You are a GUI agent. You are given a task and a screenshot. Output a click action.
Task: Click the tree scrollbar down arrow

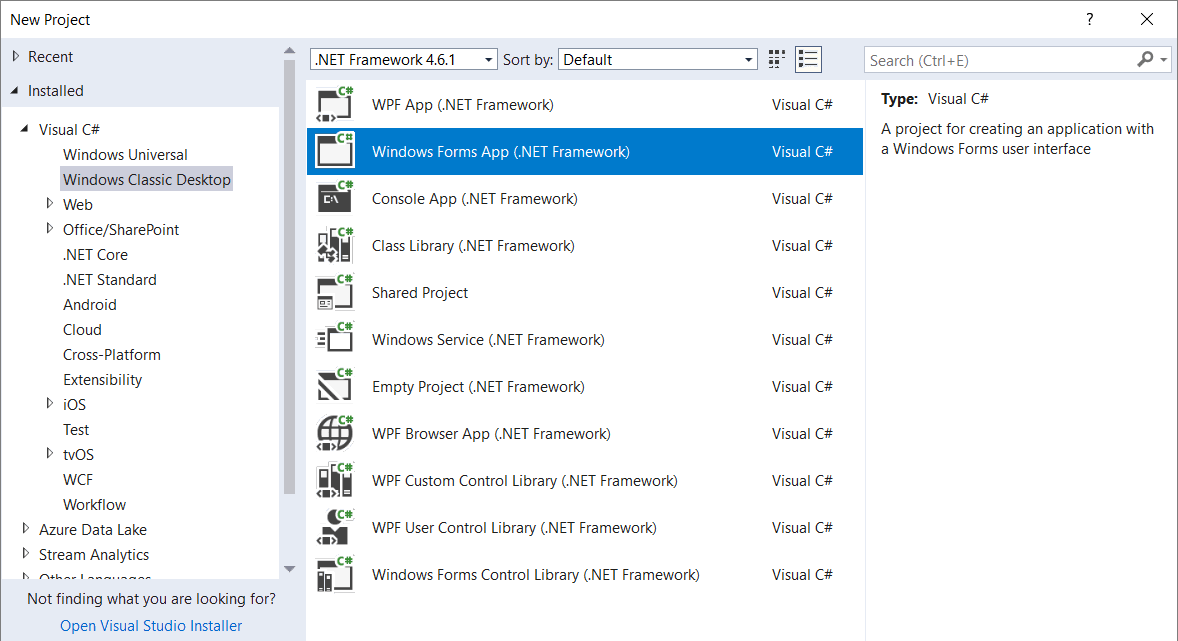click(290, 570)
